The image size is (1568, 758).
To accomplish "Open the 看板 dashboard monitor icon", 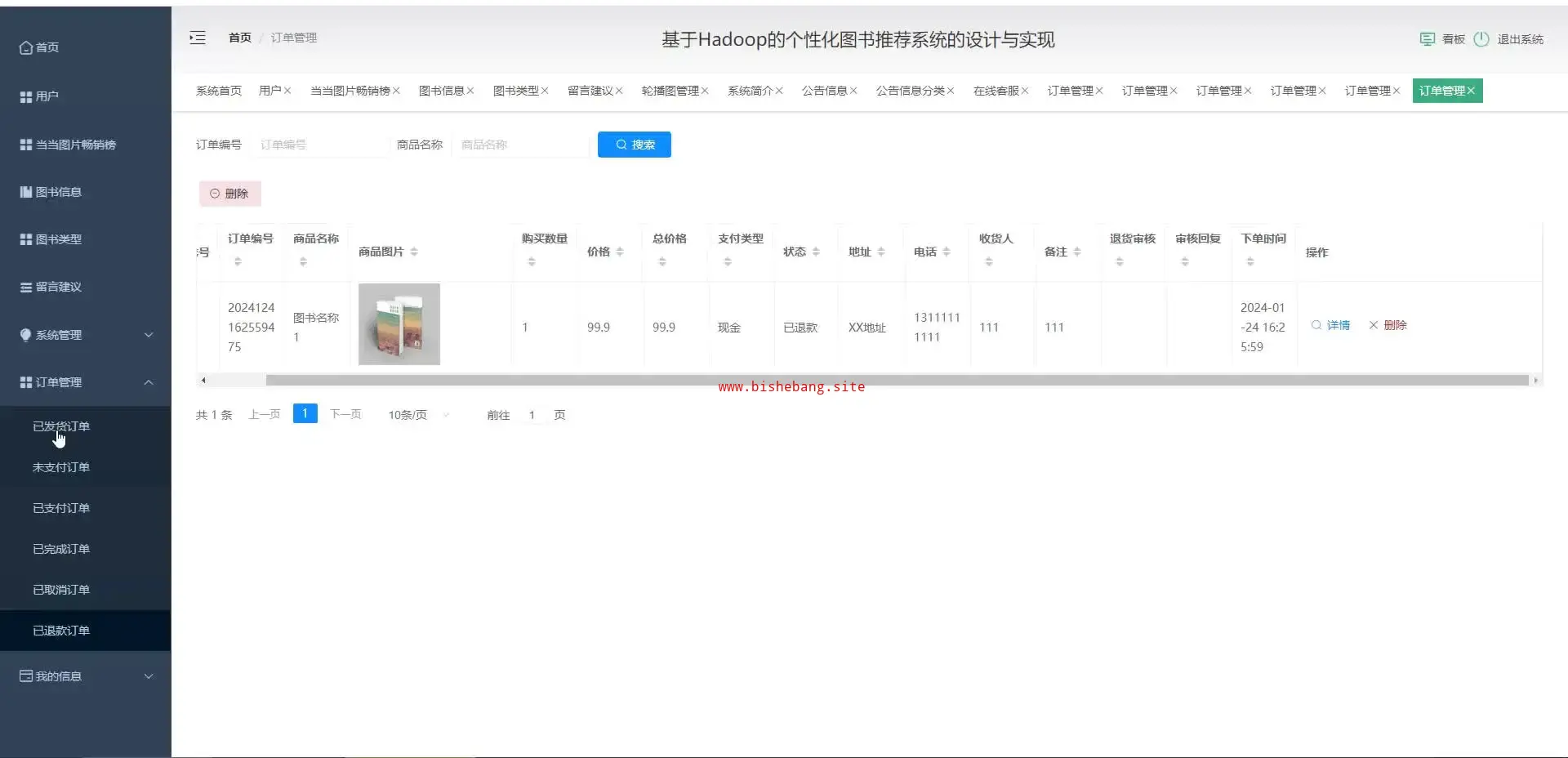I will click(x=1427, y=39).
